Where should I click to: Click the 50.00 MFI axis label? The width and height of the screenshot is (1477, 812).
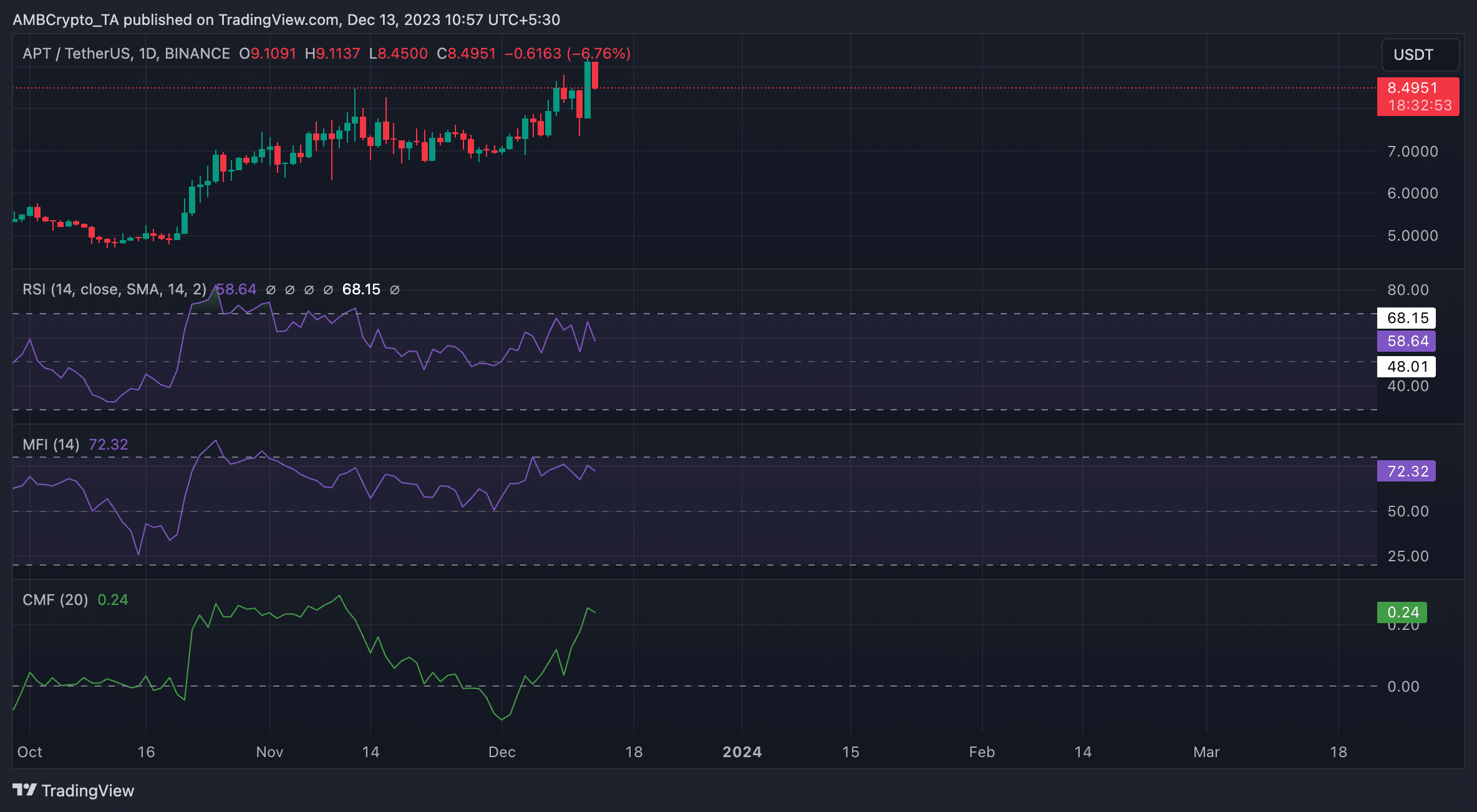click(x=1408, y=511)
